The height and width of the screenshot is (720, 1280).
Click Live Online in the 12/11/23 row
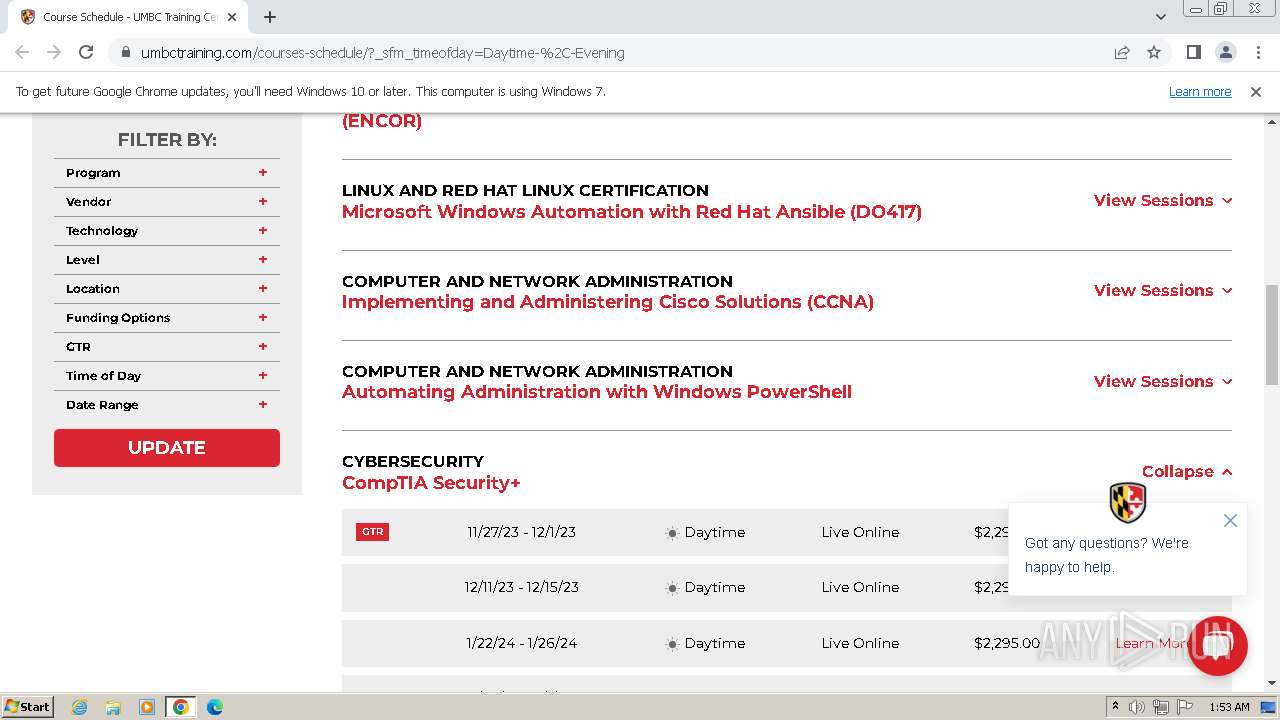click(860, 587)
